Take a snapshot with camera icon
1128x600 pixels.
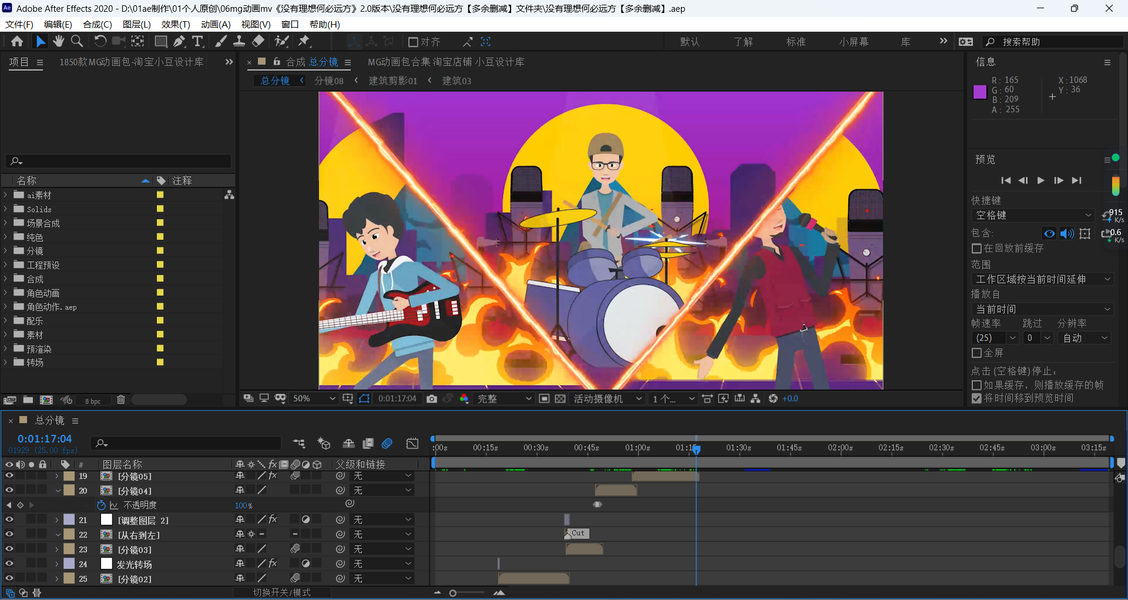[x=432, y=399]
